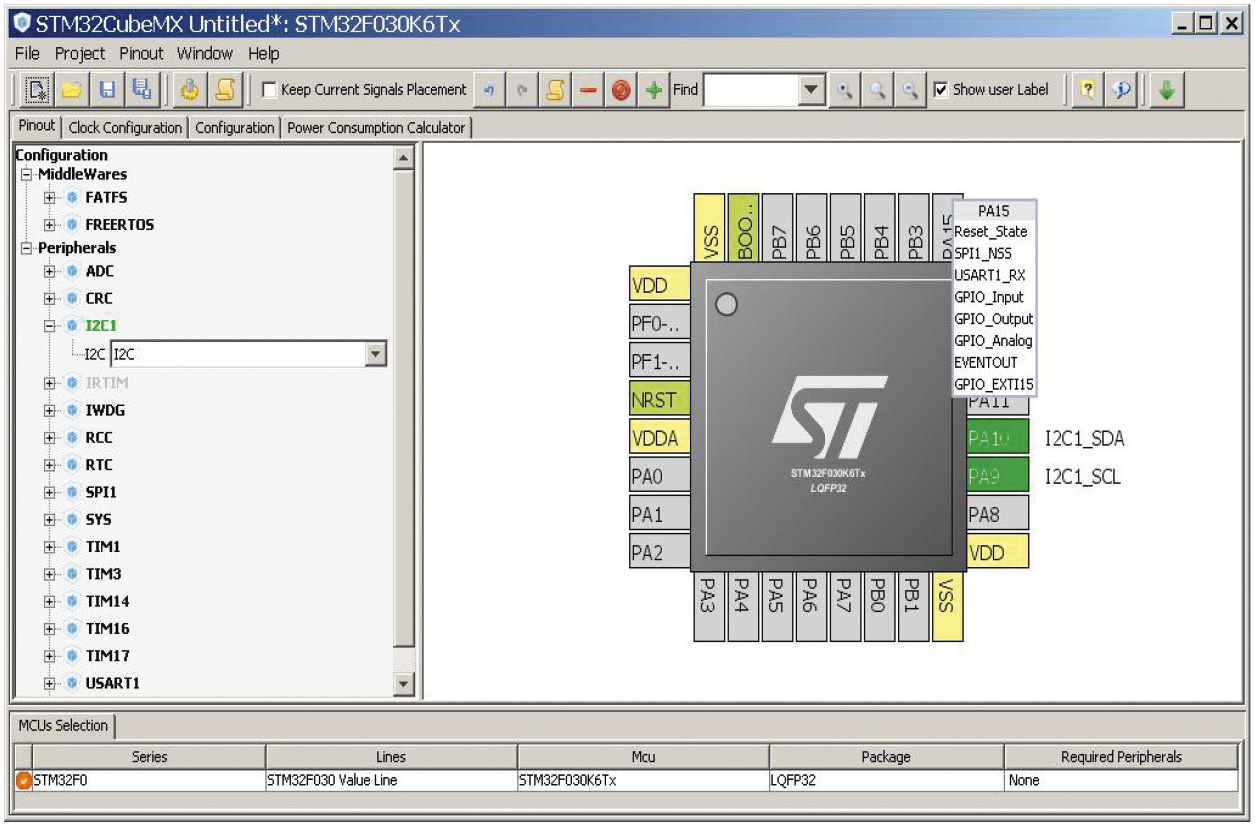Click the green PA10 pin
This screenshot has width=1255, height=826.
point(998,438)
